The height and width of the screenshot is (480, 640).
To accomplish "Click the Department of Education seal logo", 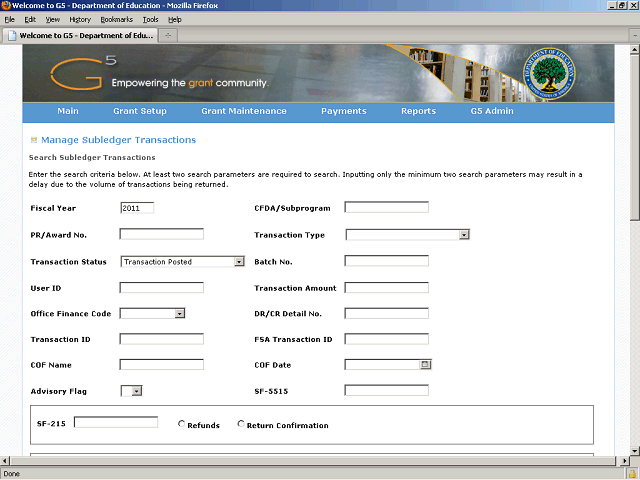I will (x=549, y=73).
